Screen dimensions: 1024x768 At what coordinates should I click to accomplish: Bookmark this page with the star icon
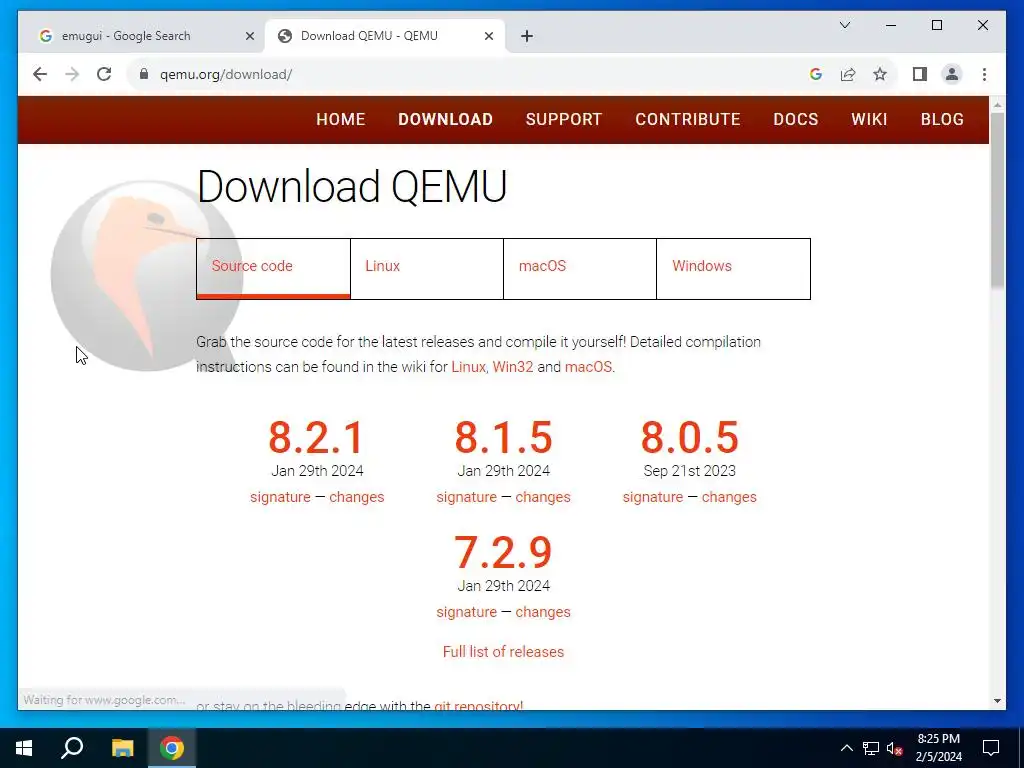(880, 74)
